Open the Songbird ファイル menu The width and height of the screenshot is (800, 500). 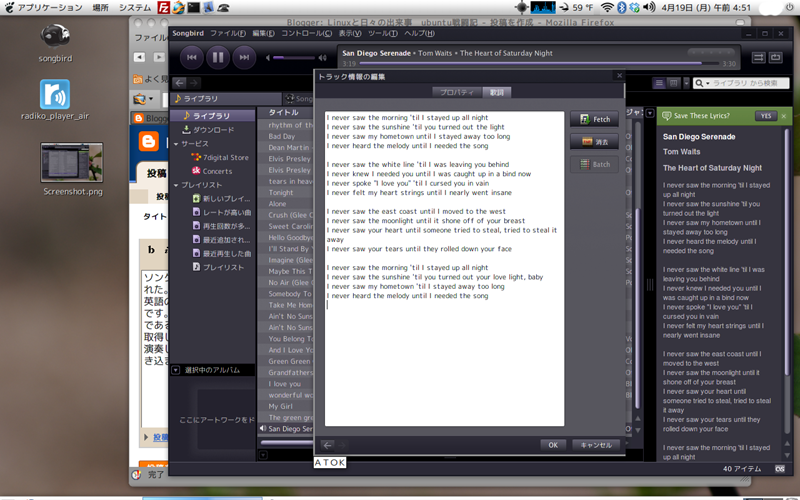point(228,33)
